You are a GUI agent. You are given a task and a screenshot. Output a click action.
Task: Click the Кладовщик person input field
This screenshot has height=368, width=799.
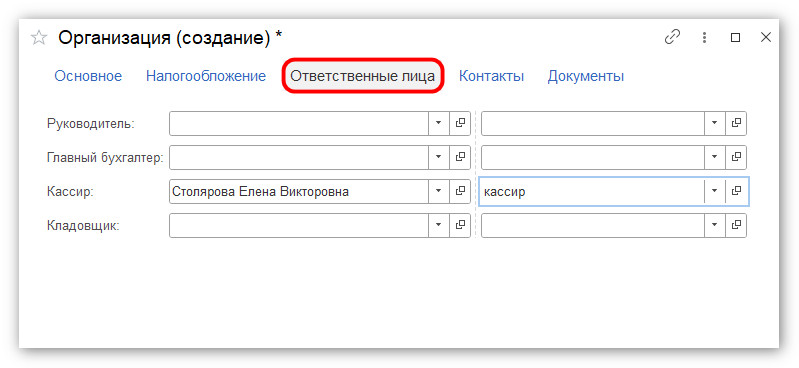point(299,225)
